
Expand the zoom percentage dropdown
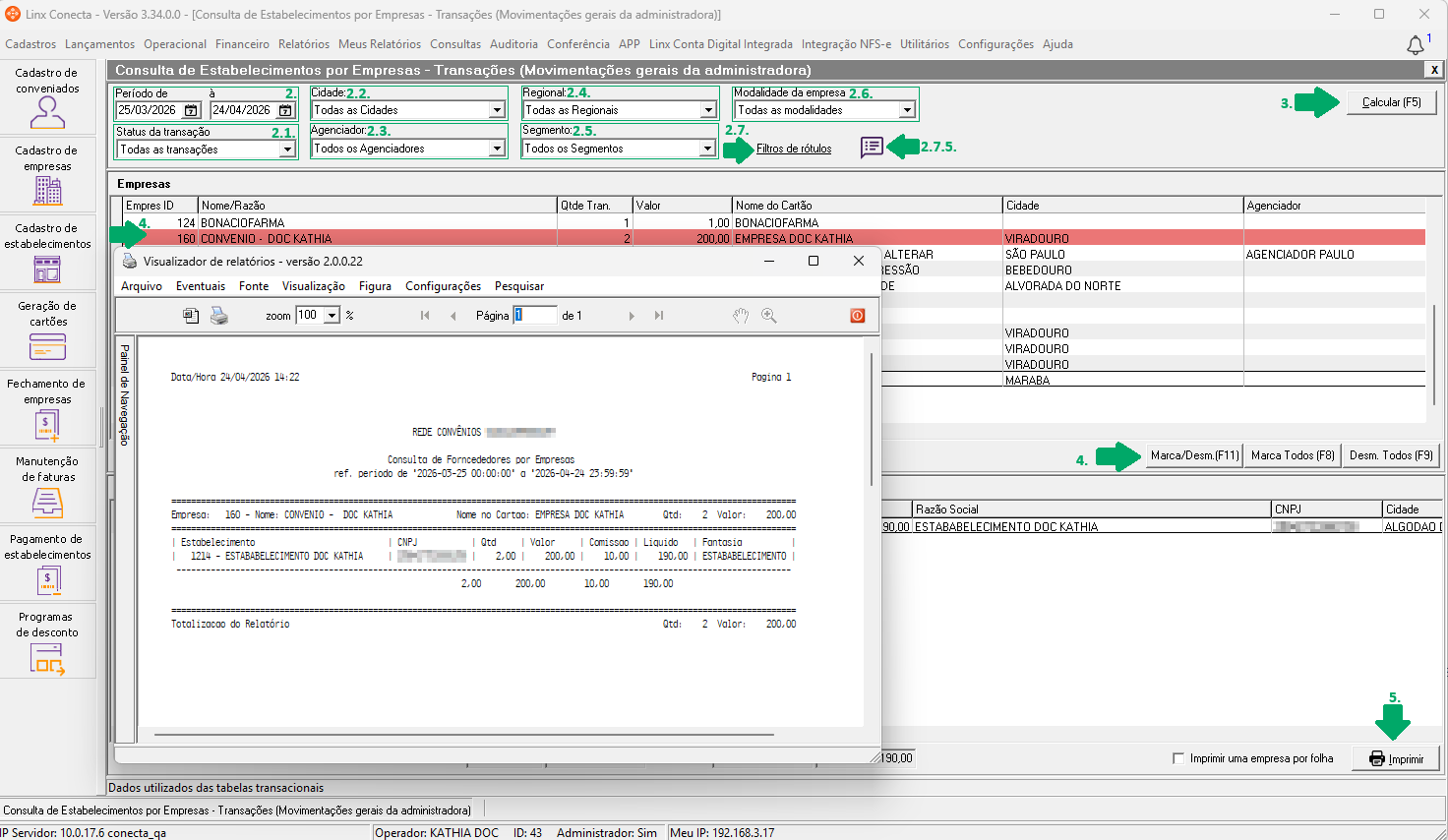click(x=332, y=316)
